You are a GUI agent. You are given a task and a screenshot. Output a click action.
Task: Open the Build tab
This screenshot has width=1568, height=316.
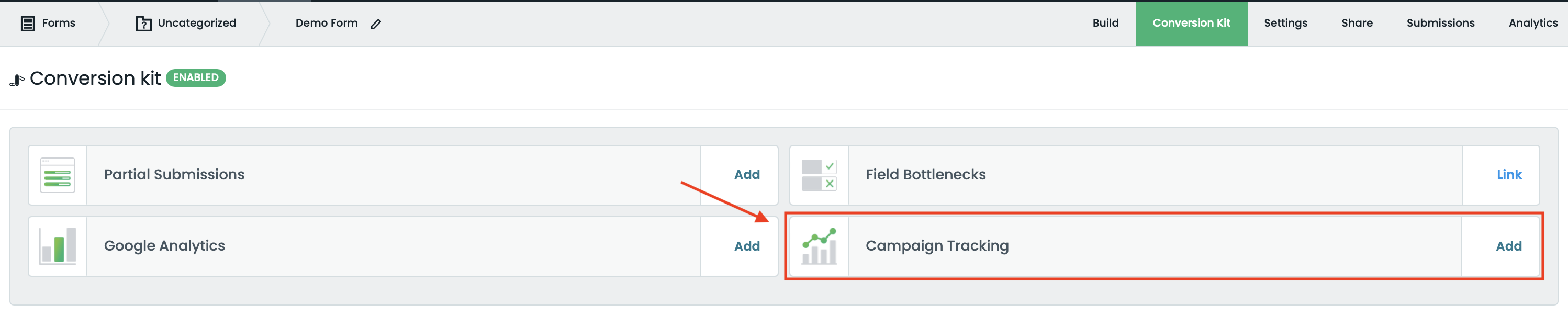click(1105, 23)
